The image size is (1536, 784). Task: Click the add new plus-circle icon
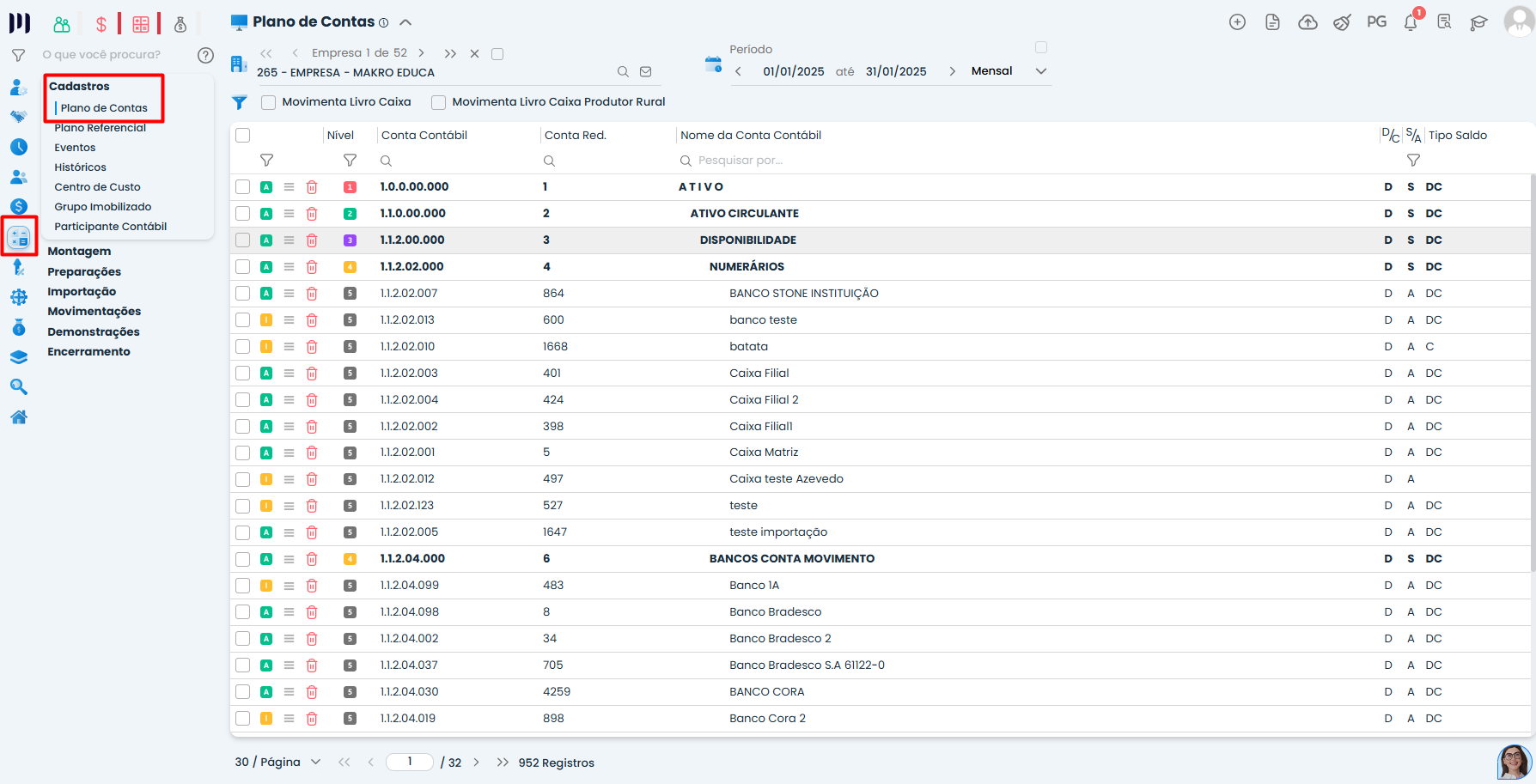(x=1237, y=22)
